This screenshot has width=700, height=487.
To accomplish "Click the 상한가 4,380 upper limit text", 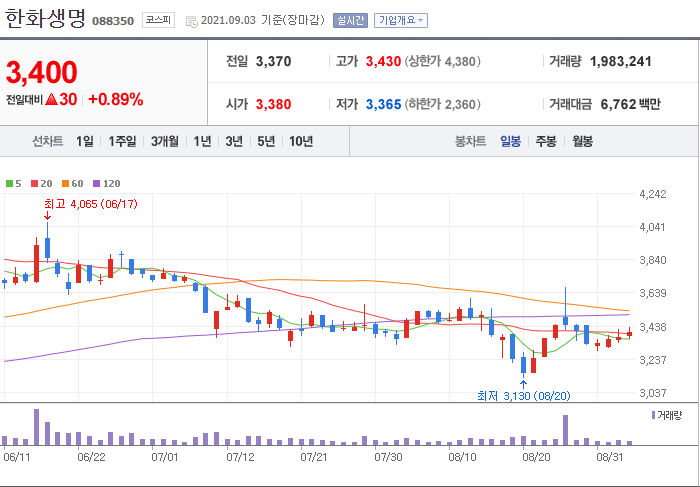I will point(442,61).
